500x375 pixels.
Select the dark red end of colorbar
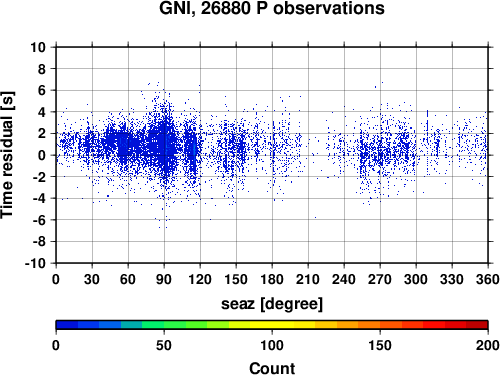pyautogui.click(x=477, y=325)
